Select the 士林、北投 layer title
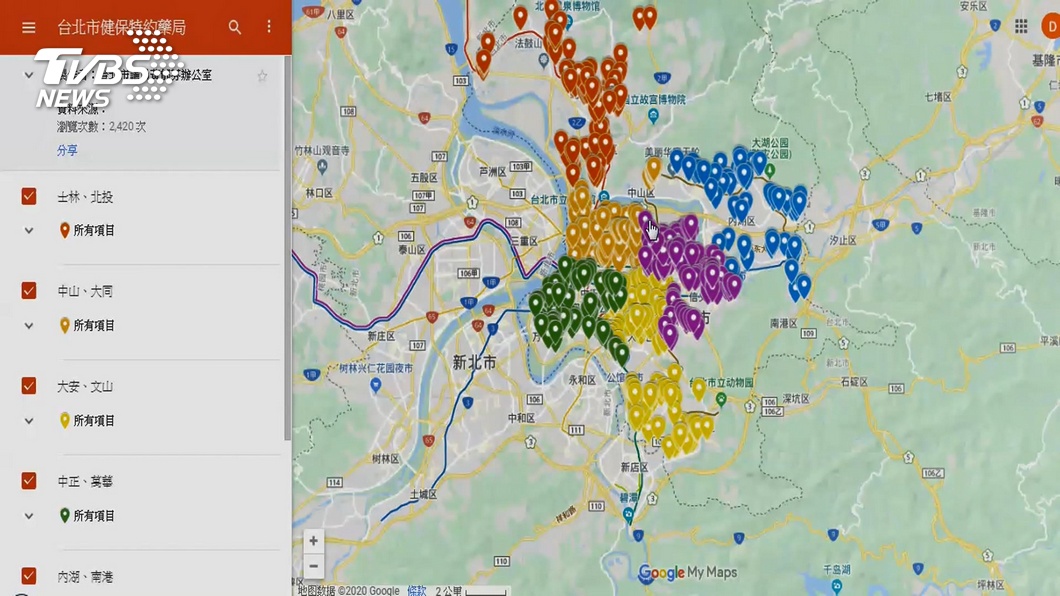The height and width of the screenshot is (596, 1060). pos(85,197)
